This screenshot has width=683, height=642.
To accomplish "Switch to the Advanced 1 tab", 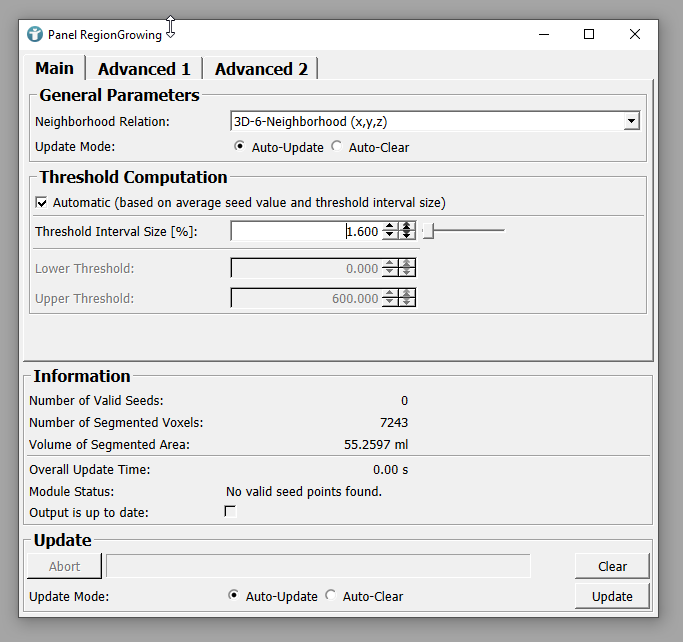I will click(144, 69).
